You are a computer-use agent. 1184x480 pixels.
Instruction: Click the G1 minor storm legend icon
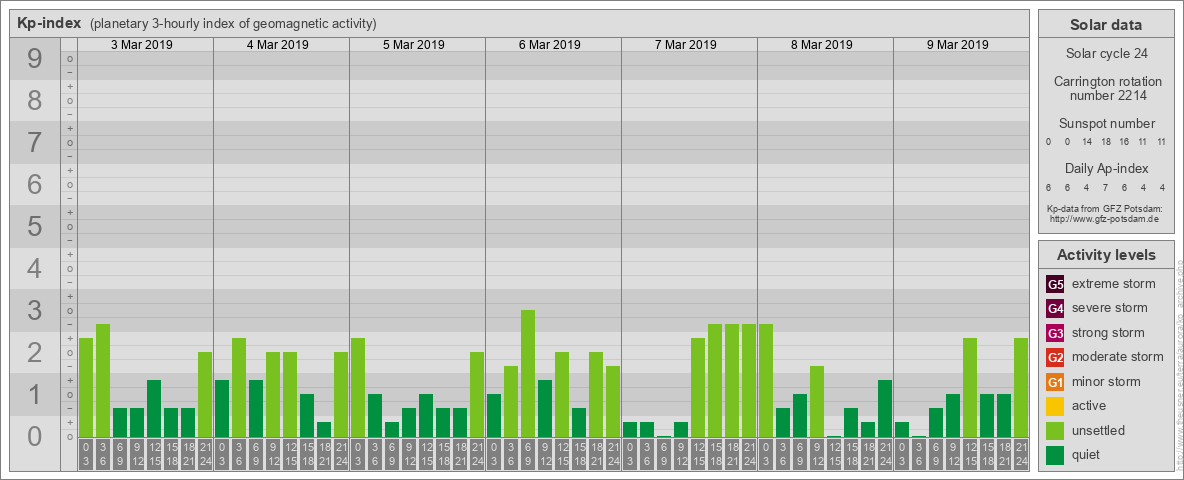click(1055, 381)
